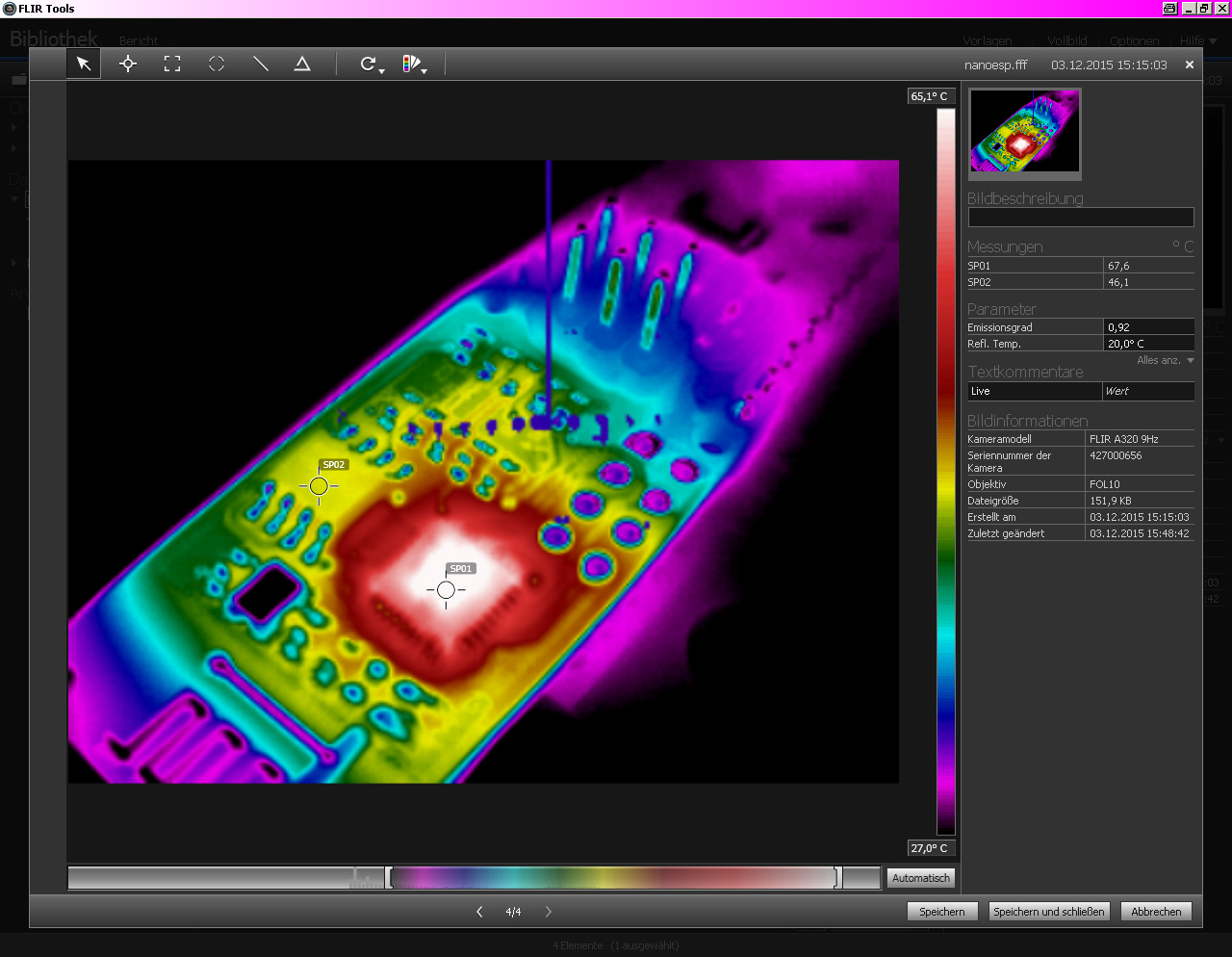Open Hilfe menu in background window
The width and height of the screenshot is (1232, 957).
pos(1198,41)
